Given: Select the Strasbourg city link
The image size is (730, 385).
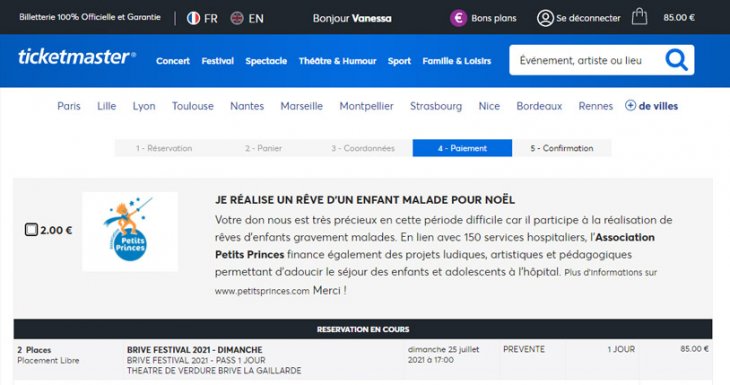Looking at the screenshot, I should pos(436,106).
